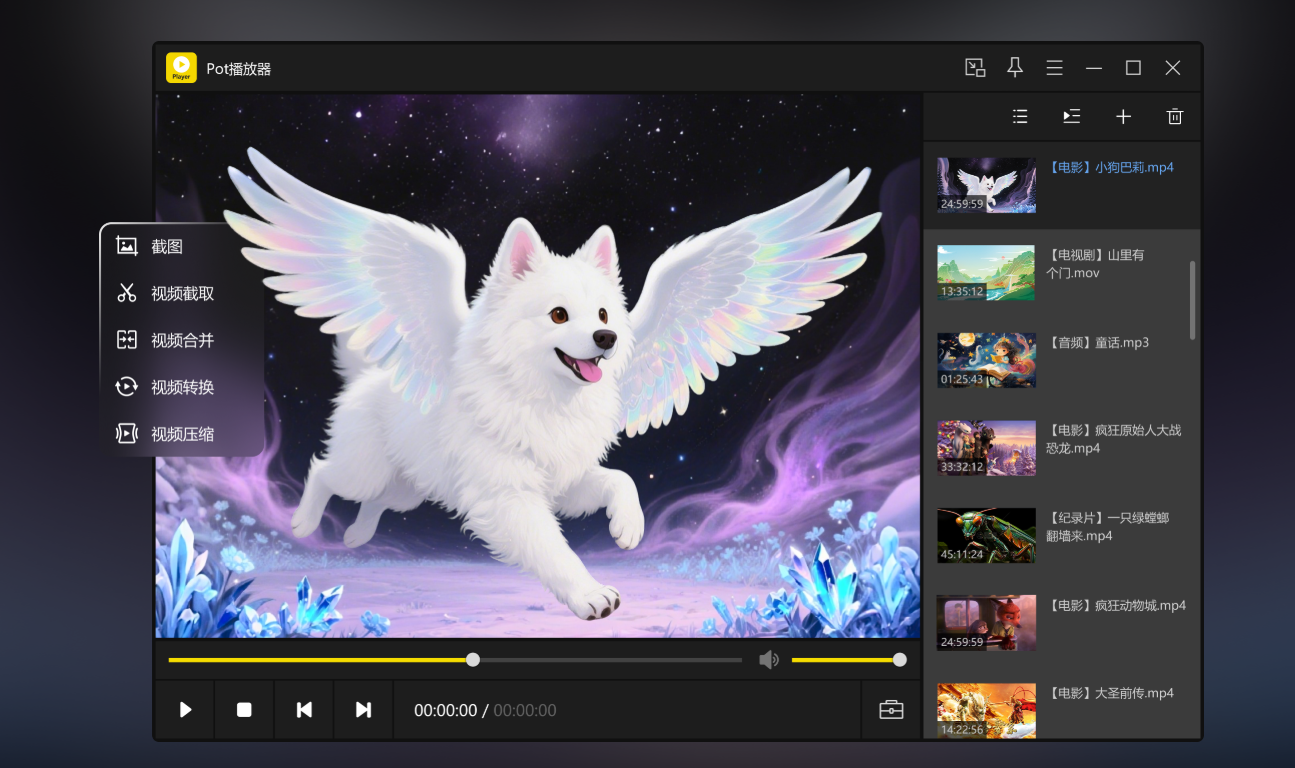Switch to mini player mode icon
This screenshot has height=768, width=1295.
pyautogui.click(x=974, y=68)
